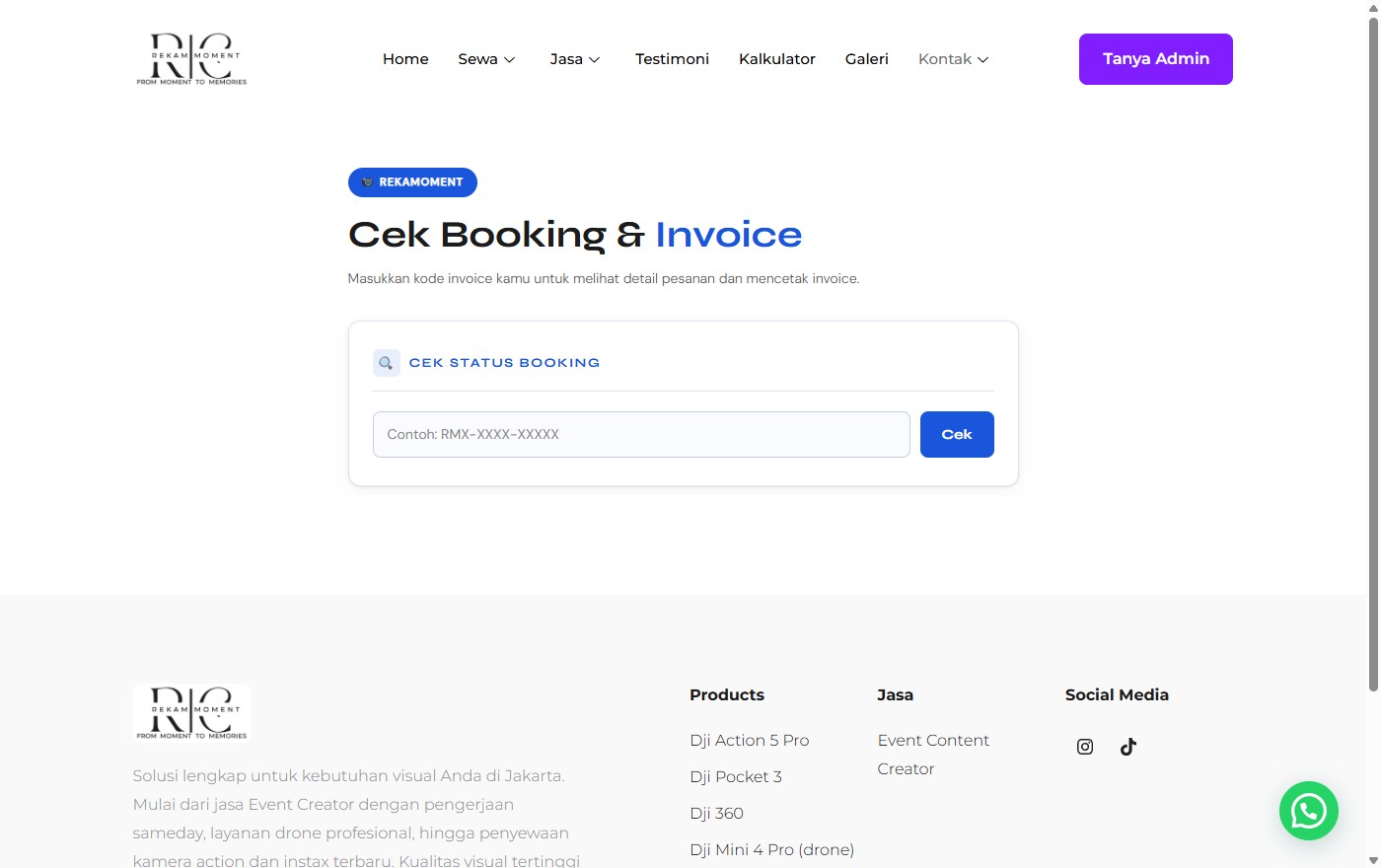
Task: Expand the Jasa dropdown chevron in navbar
Action: (595, 60)
